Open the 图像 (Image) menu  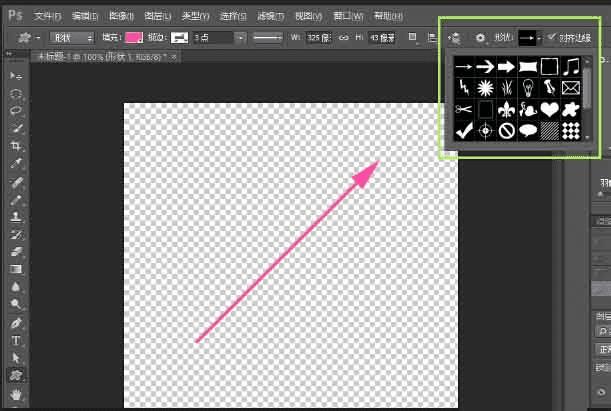(x=121, y=16)
